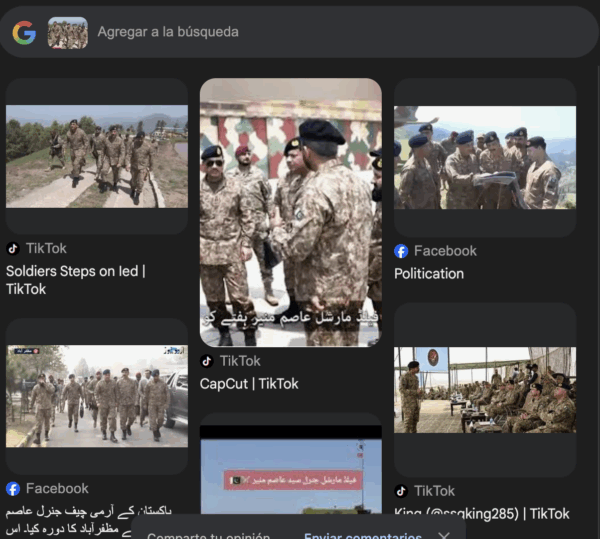Open the soldiers walking on path image
This screenshot has height=539, width=600.
[x=97, y=156]
